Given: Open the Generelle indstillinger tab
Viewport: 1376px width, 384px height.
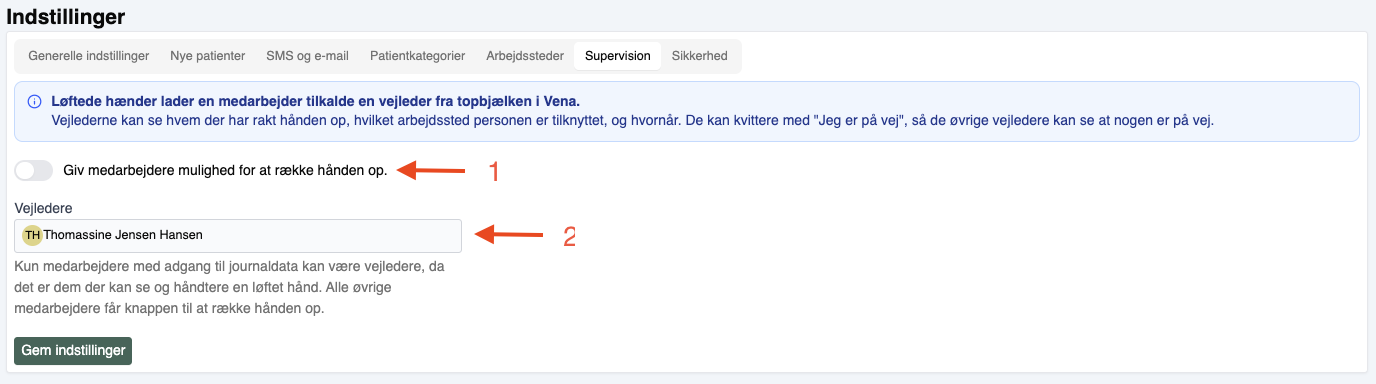Looking at the screenshot, I should pos(88,56).
